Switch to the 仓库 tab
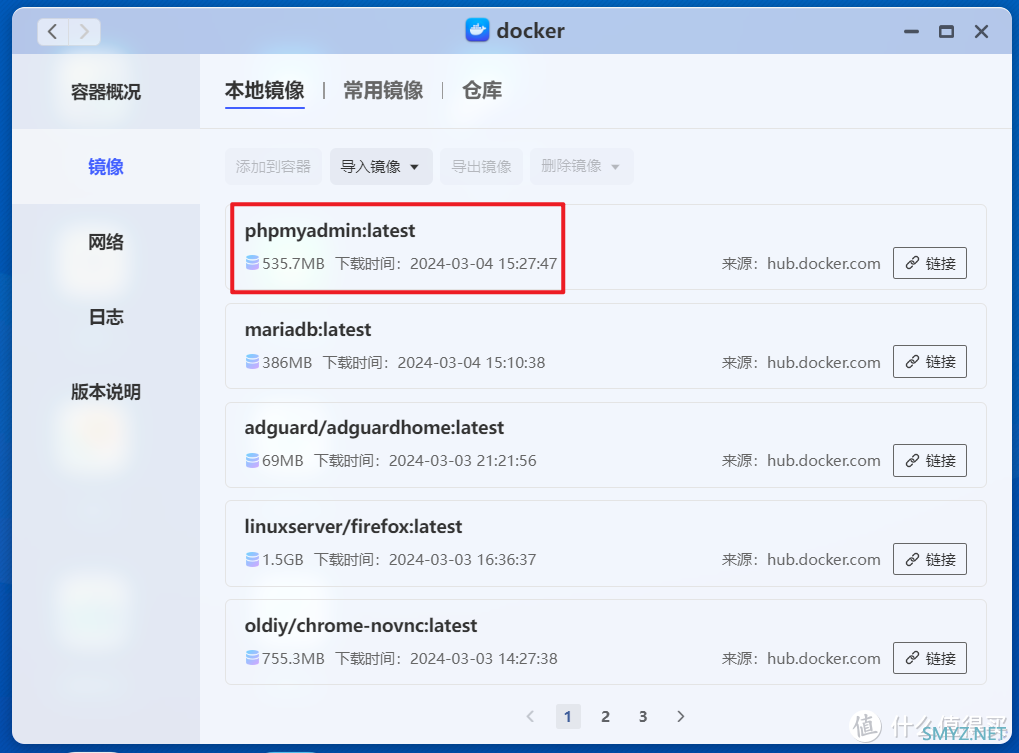1019x753 pixels. (482, 90)
